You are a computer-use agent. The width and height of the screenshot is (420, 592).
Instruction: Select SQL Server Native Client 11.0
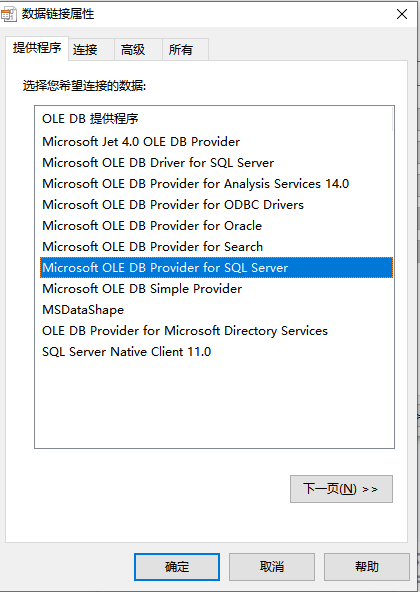coord(216,352)
